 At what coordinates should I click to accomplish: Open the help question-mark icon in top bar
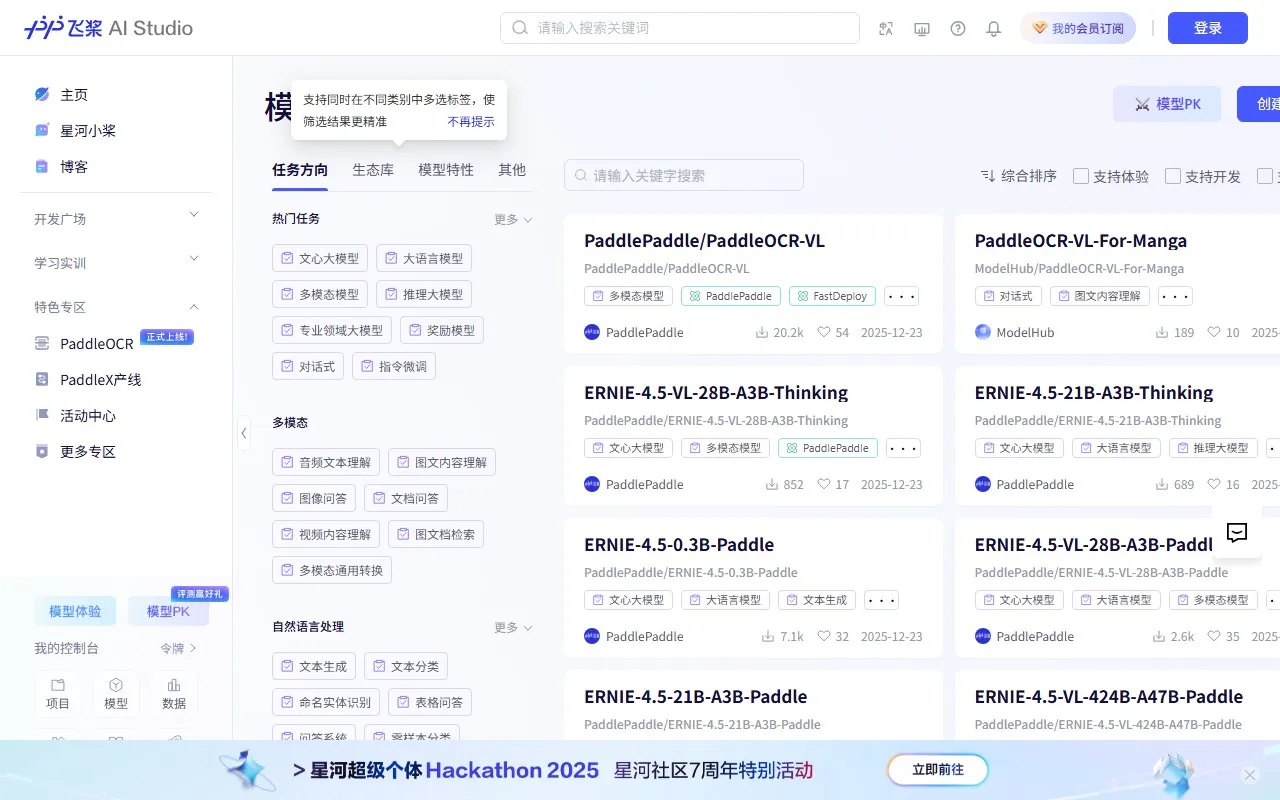pyautogui.click(x=957, y=28)
